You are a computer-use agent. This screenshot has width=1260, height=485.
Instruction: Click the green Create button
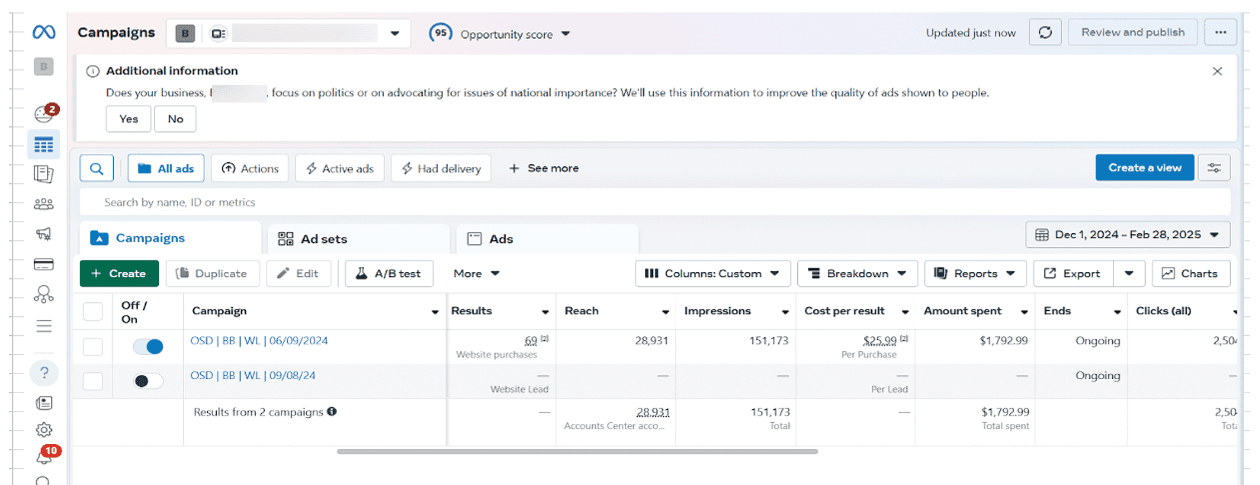pos(118,273)
